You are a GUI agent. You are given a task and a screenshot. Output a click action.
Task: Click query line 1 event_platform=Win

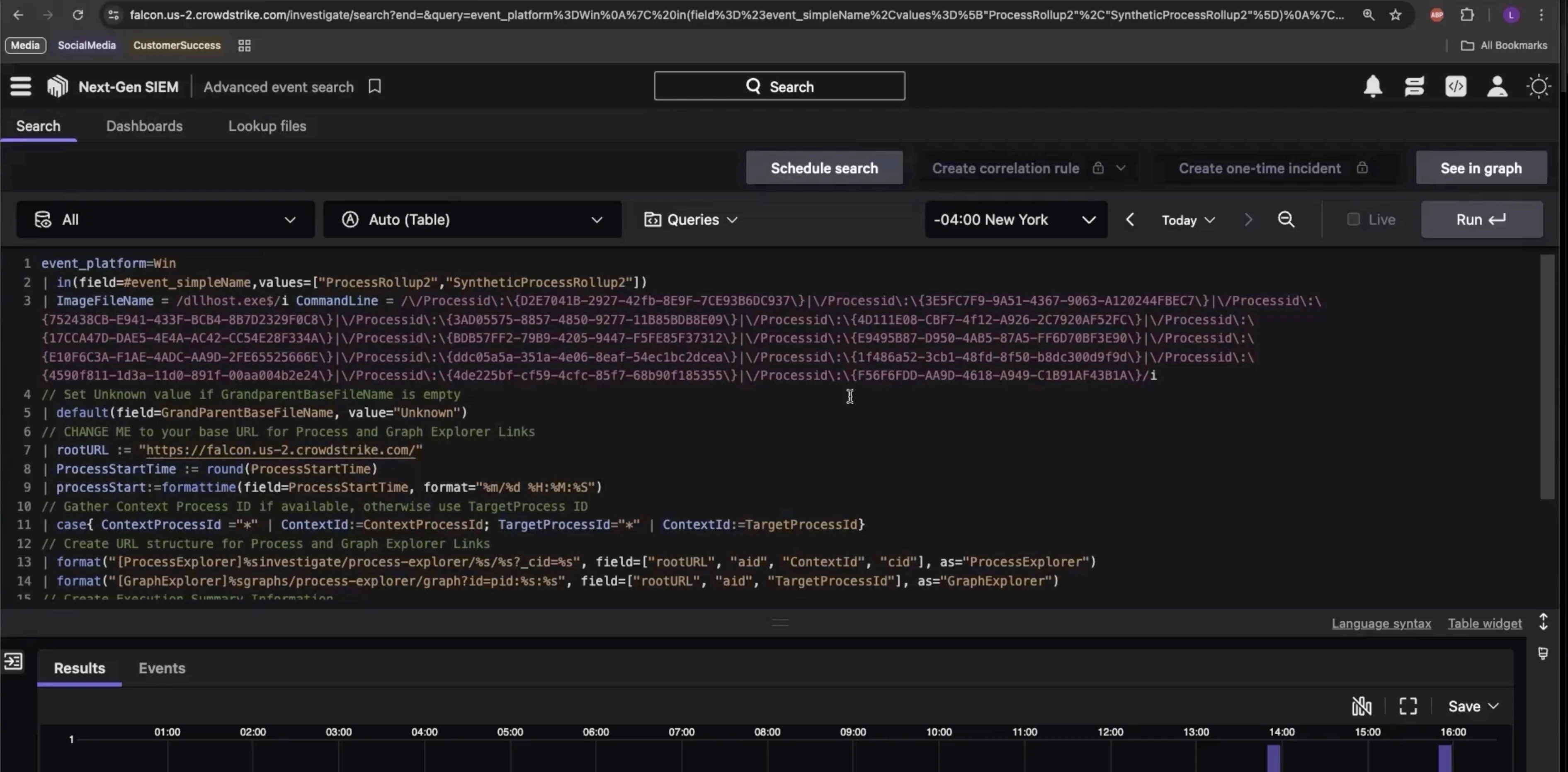[x=108, y=264]
